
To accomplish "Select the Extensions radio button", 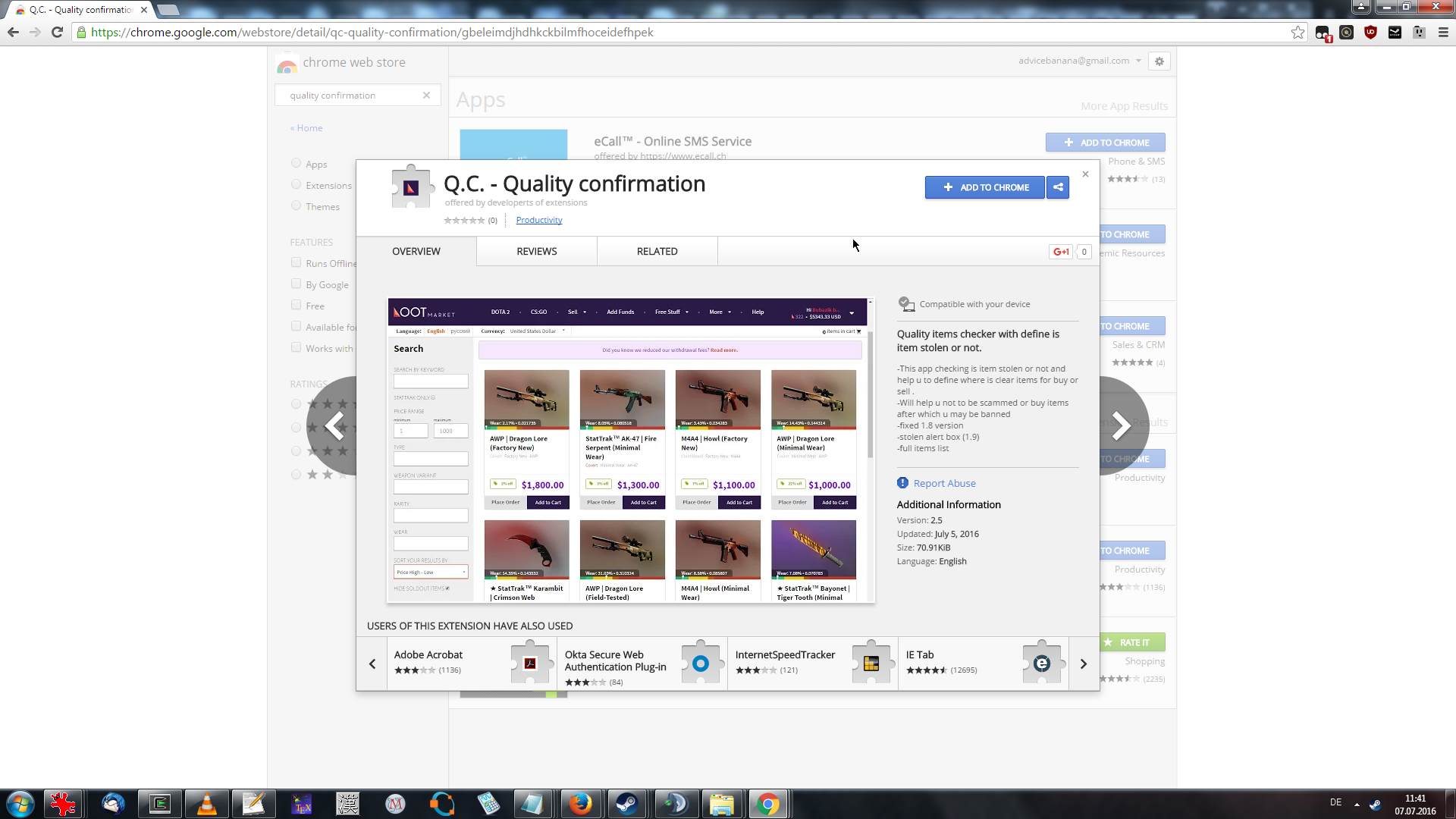I will click(296, 184).
